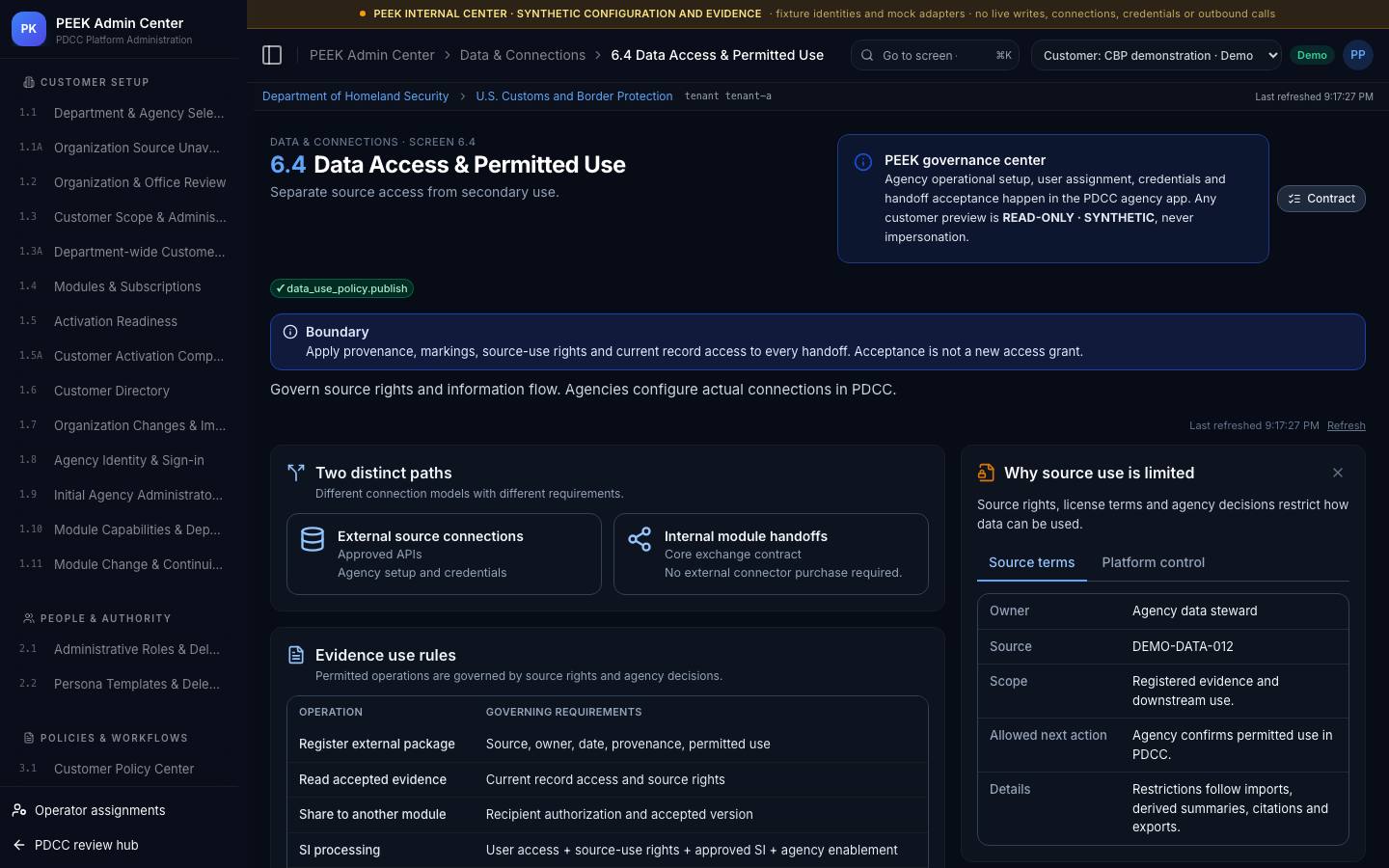The height and width of the screenshot is (868, 1389).
Task: Click the Two distinct paths fork icon
Action: pyautogui.click(x=296, y=473)
